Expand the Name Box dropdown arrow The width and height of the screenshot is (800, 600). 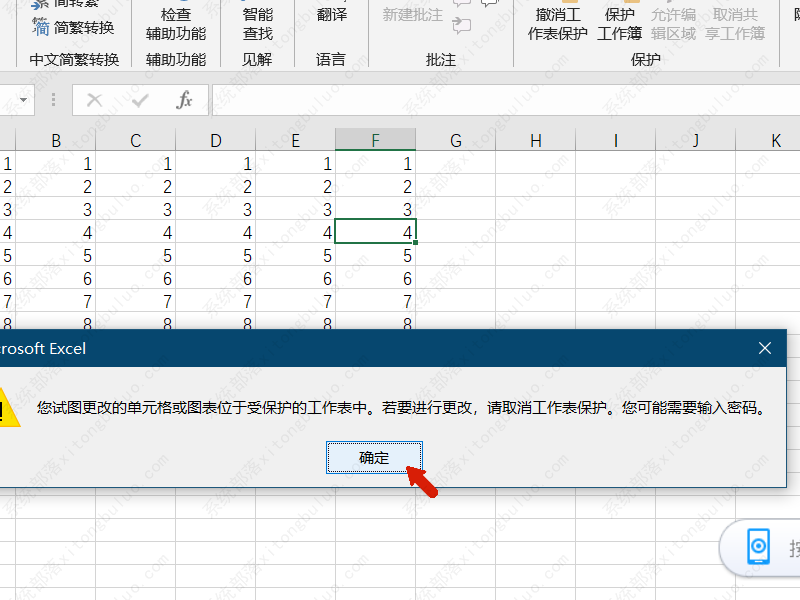(x=23, y=100)
